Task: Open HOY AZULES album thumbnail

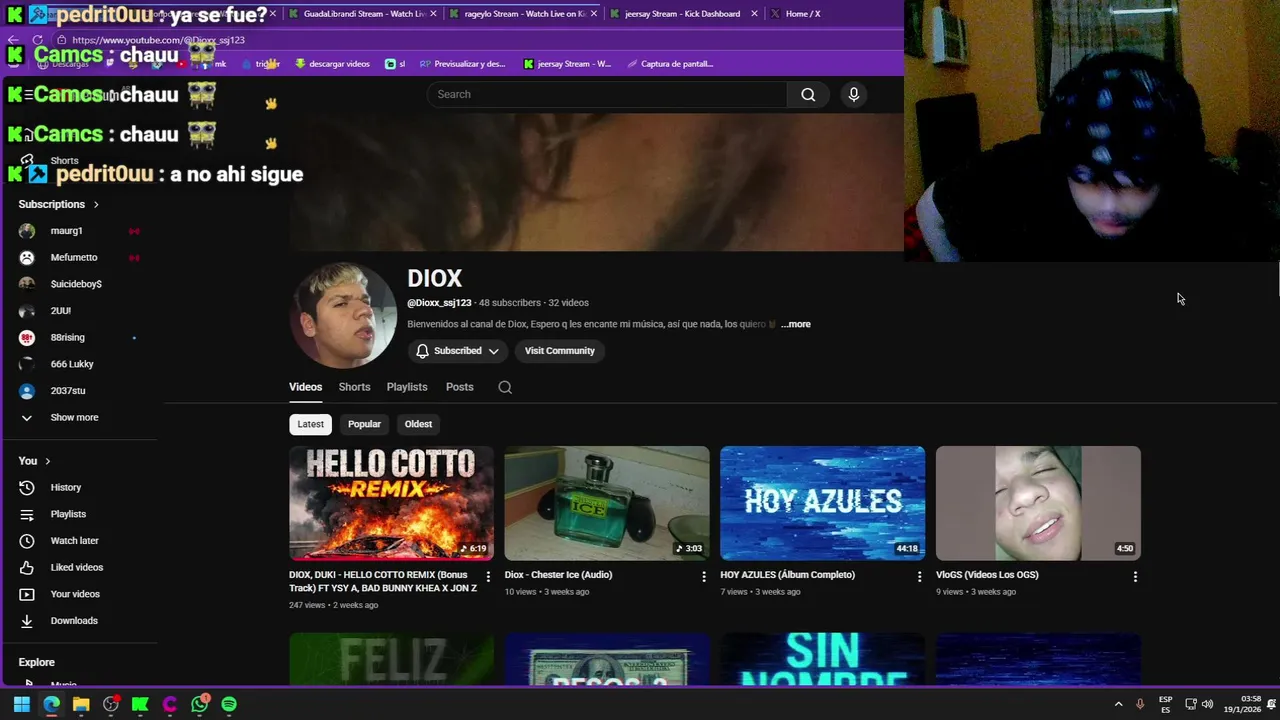Action: click(x=823, y=503)
